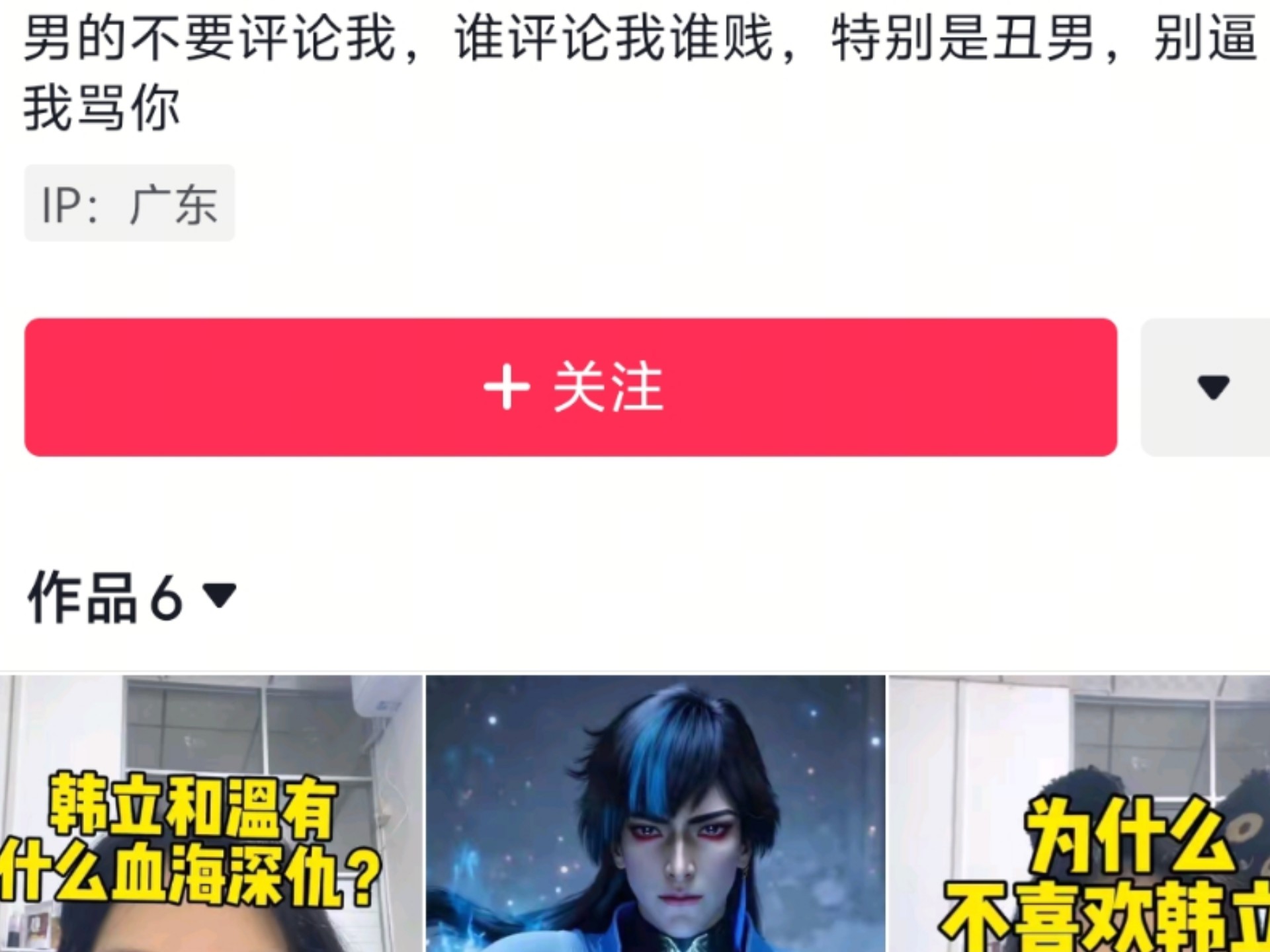1270x952 pixels.
Task: Click the IP: 广东 location tag
Action: click(x=130, y=204)
